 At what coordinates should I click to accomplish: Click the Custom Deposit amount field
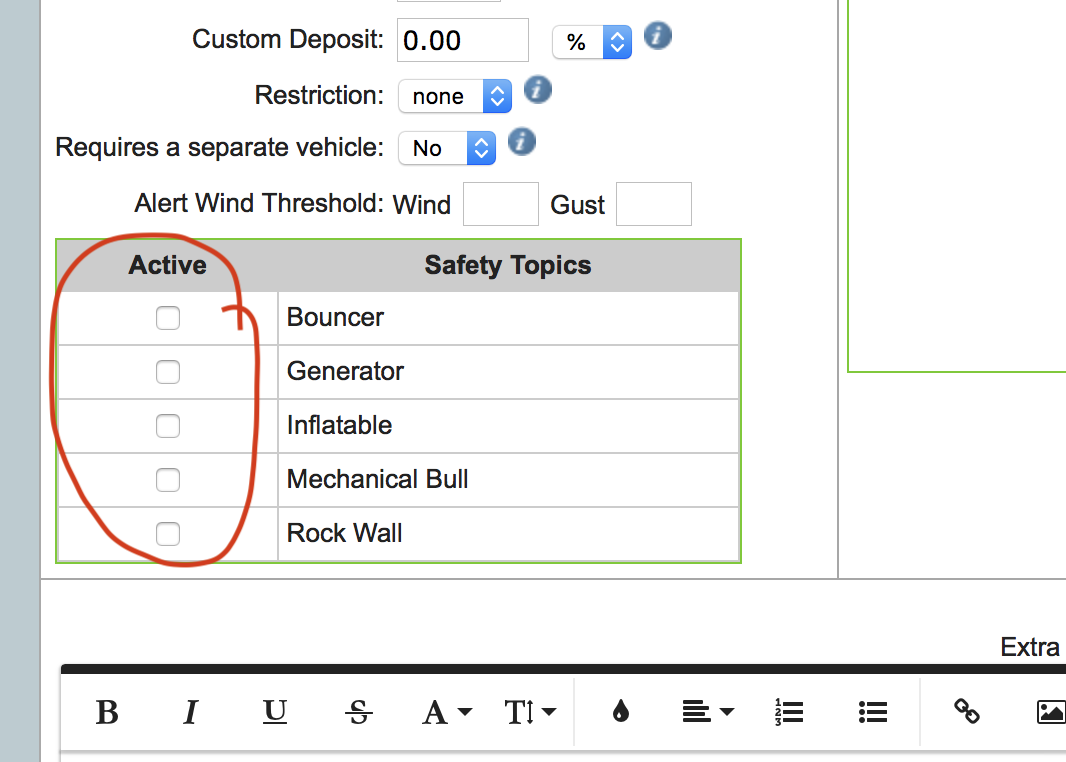click(463, 41)
